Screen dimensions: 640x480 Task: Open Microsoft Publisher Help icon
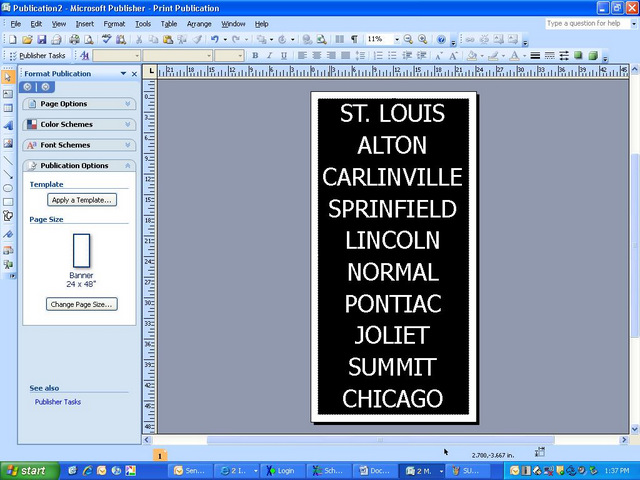(x=441, y=39)
